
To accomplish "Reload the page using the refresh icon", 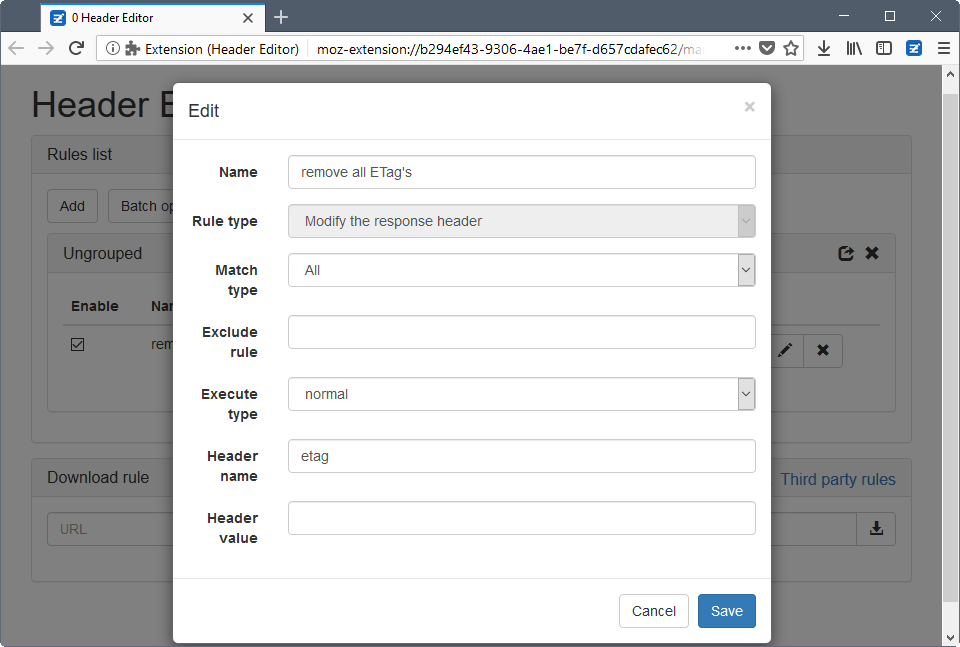I will [x=76, y=48].
